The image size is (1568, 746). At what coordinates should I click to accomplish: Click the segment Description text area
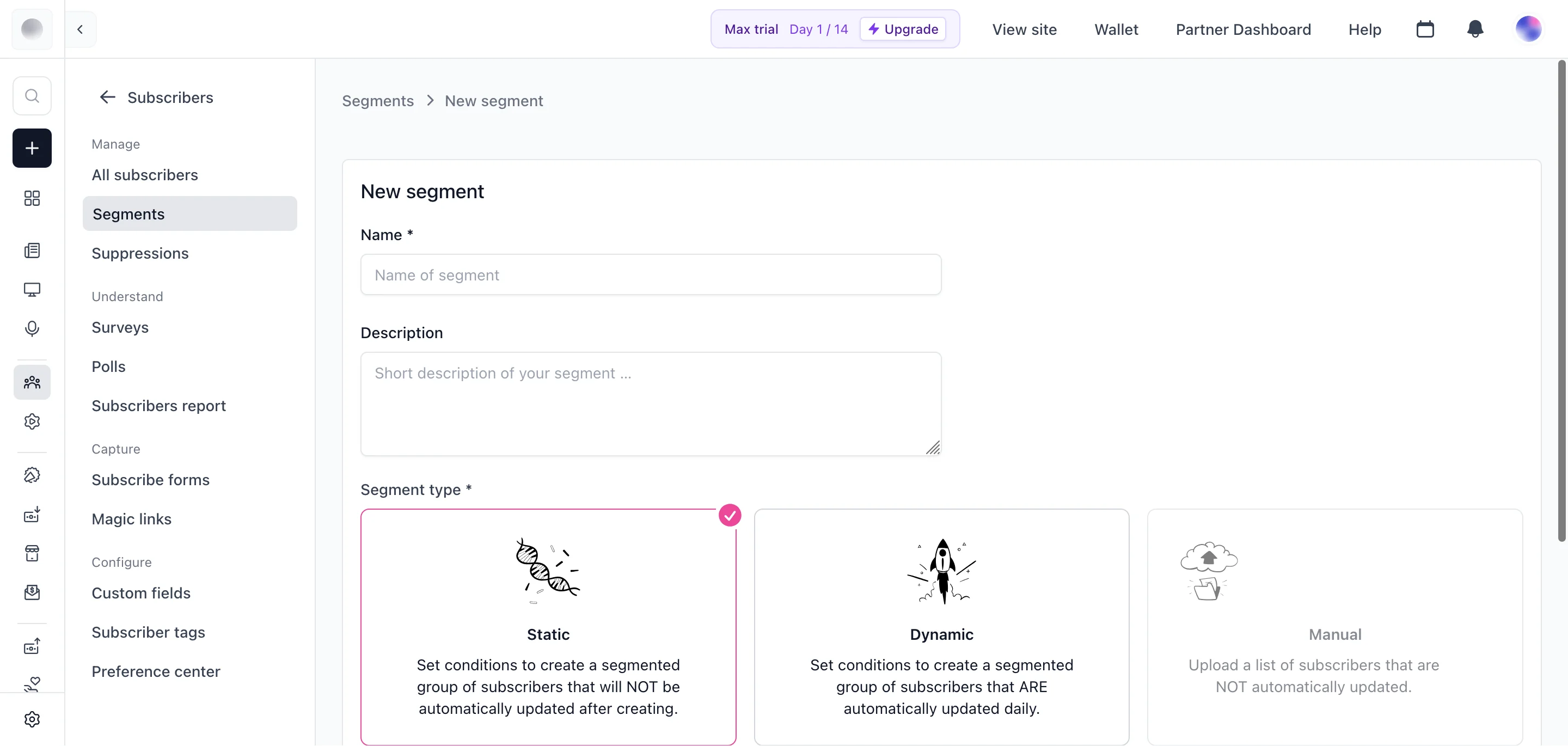[651, 403]
